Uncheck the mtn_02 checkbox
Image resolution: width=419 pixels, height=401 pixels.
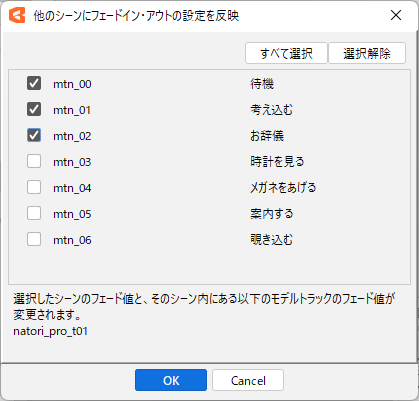34,135
